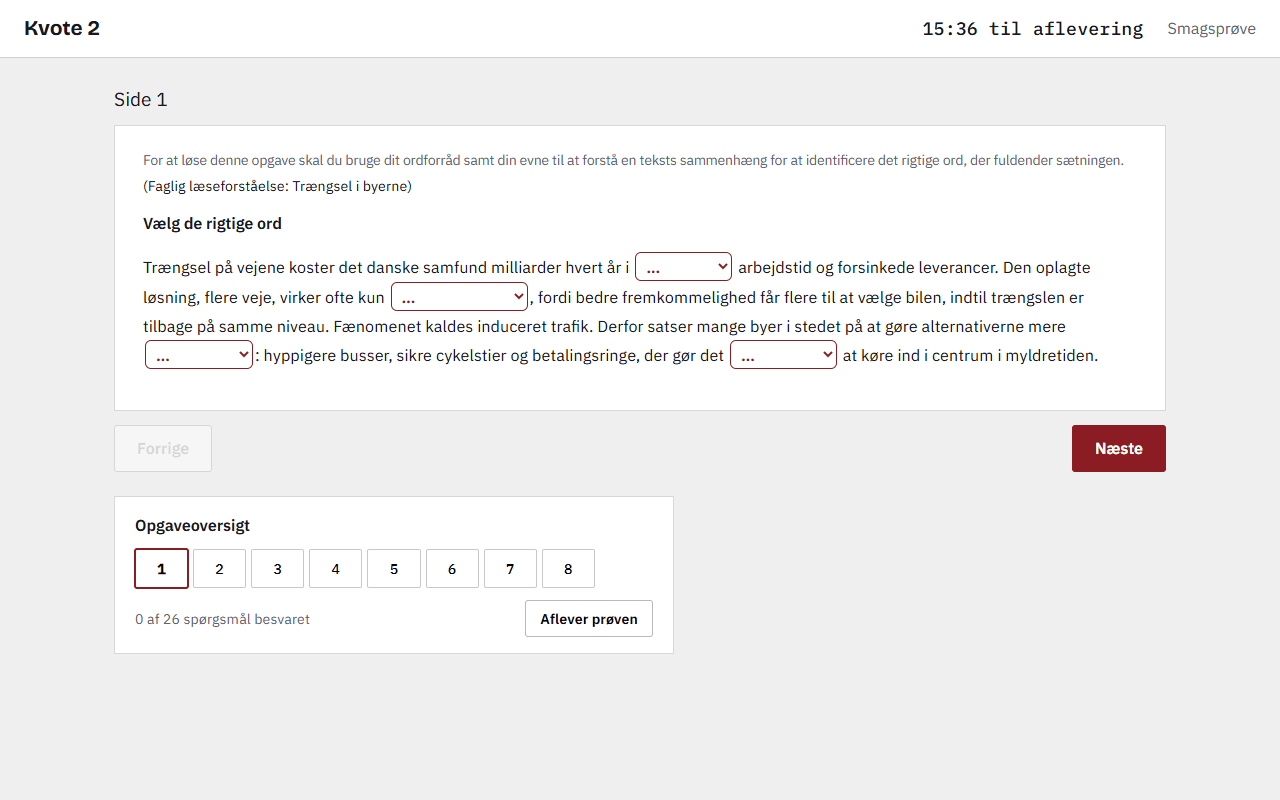This screenshot has height=800, width=1280.
Task: Click "(Faglig læseforståelse: Trængsel i byerne)" text
Action: coord(277,186)
